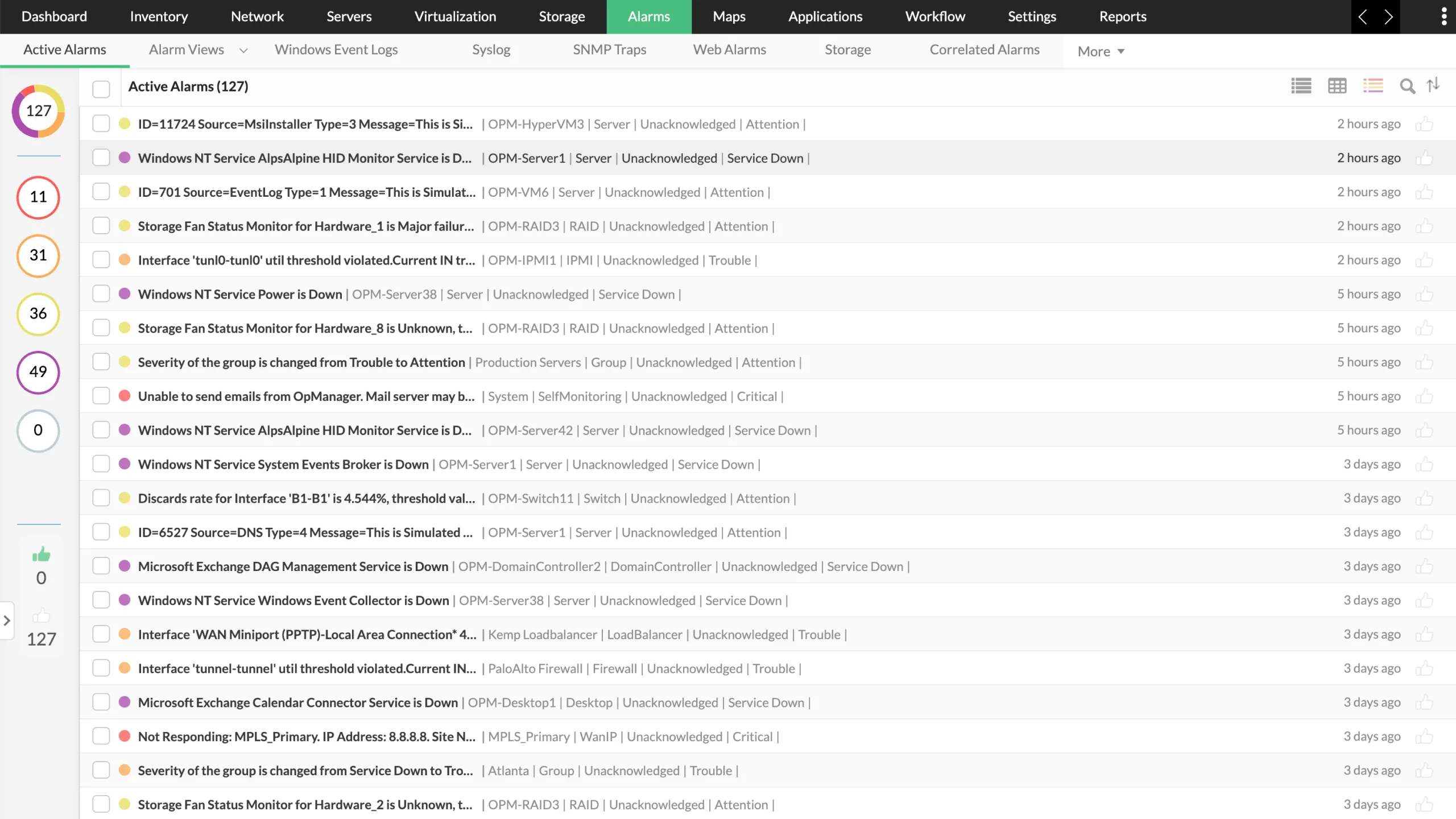Switch to the Windows Event Logs tab
Image resolution: width=1456 pixels, height=819 pixels.
336,49
